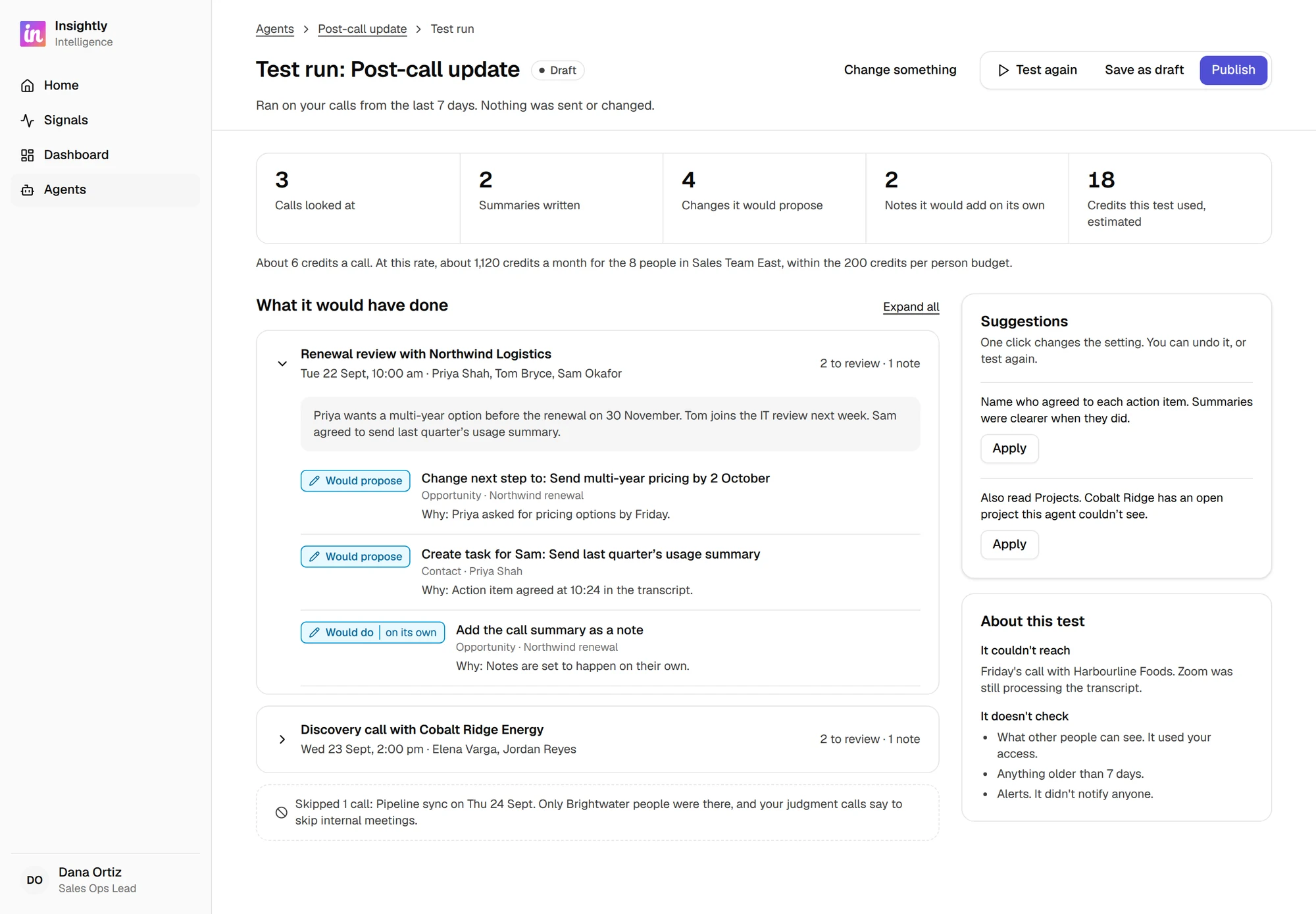Click the Dashboard grid icon
The width and height of the screenshot is (1316, 914).
(28, 155)
